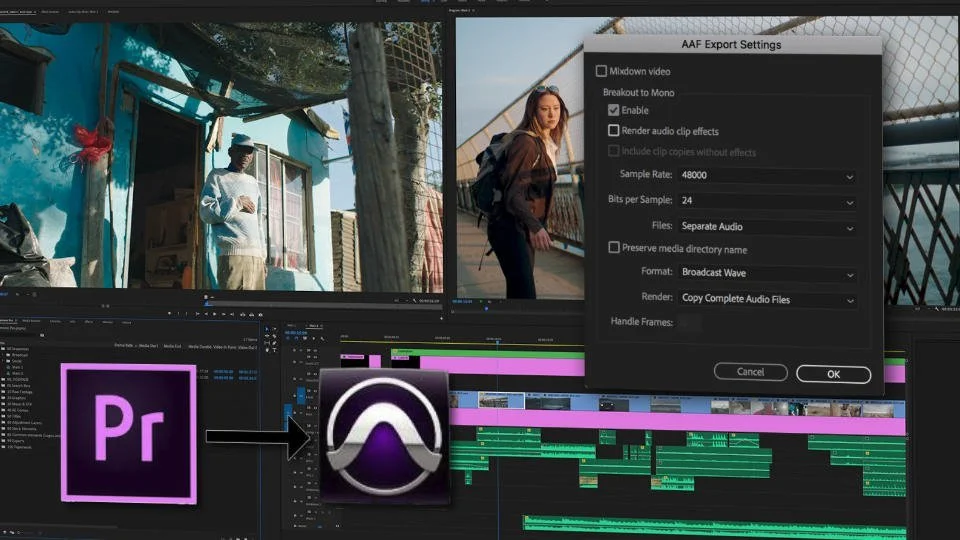This screenshot has height=540, width=960.
Task: Check the Mixdown video checkbox
Action: [601, 71]
